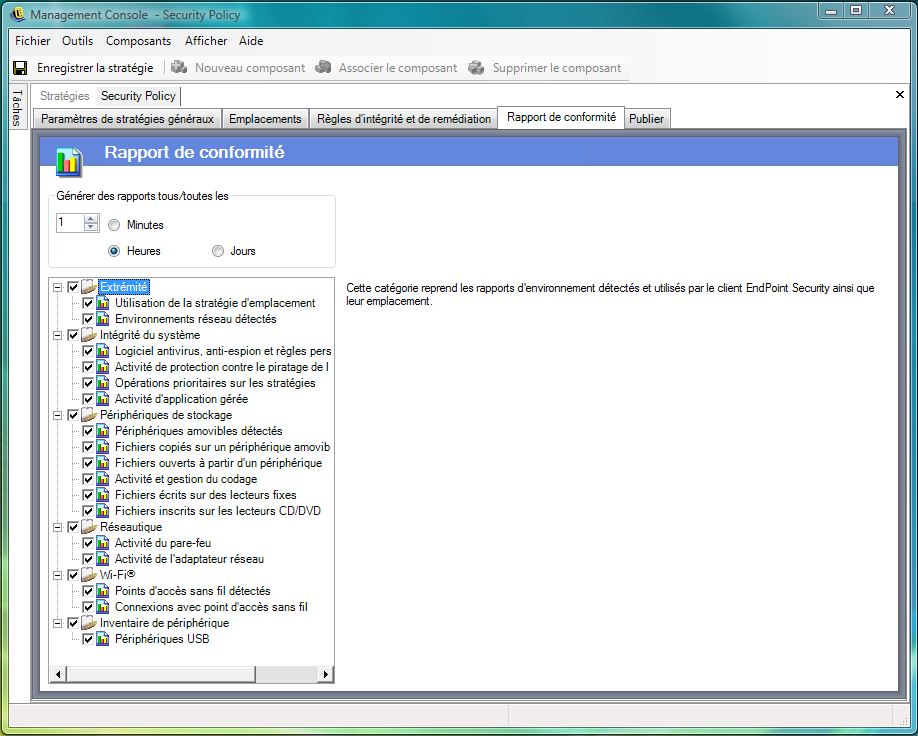Switch to the Publier tab
Image resolution: width=918 pixels, height=736 pixels.
647,119
